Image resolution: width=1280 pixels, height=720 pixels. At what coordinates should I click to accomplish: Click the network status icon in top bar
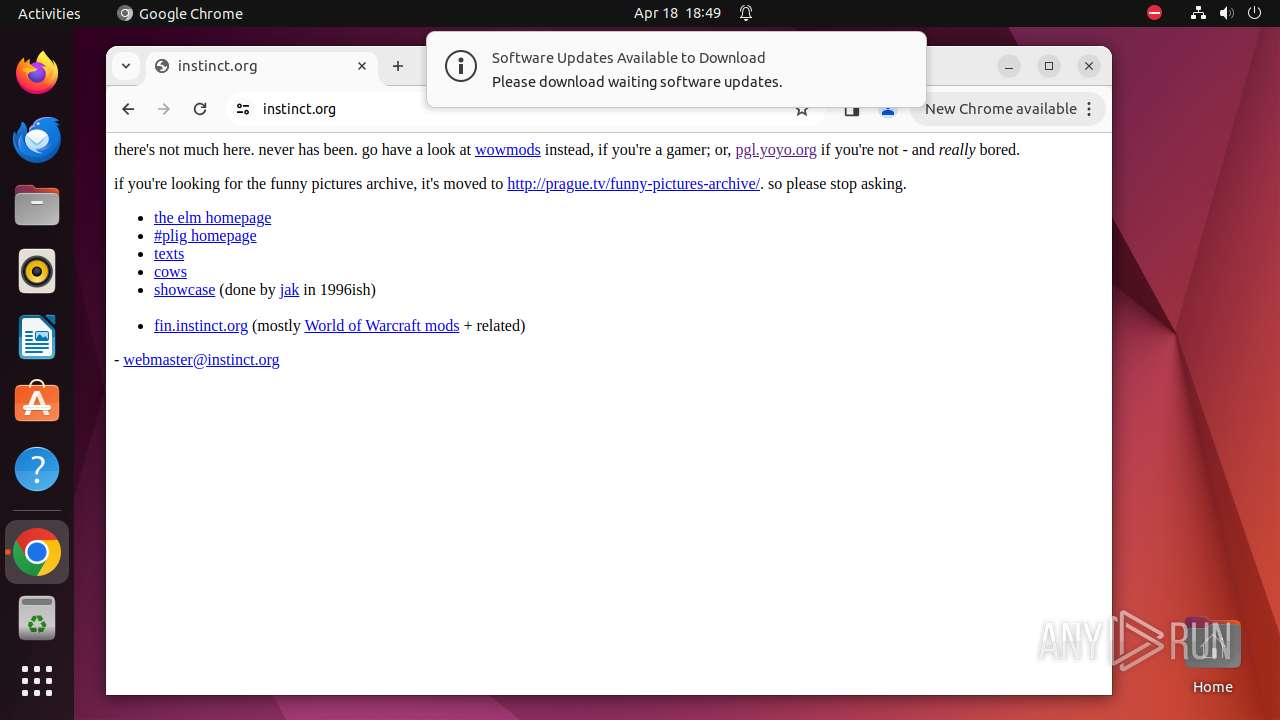pyautogui.click(x=1198, y=13)
